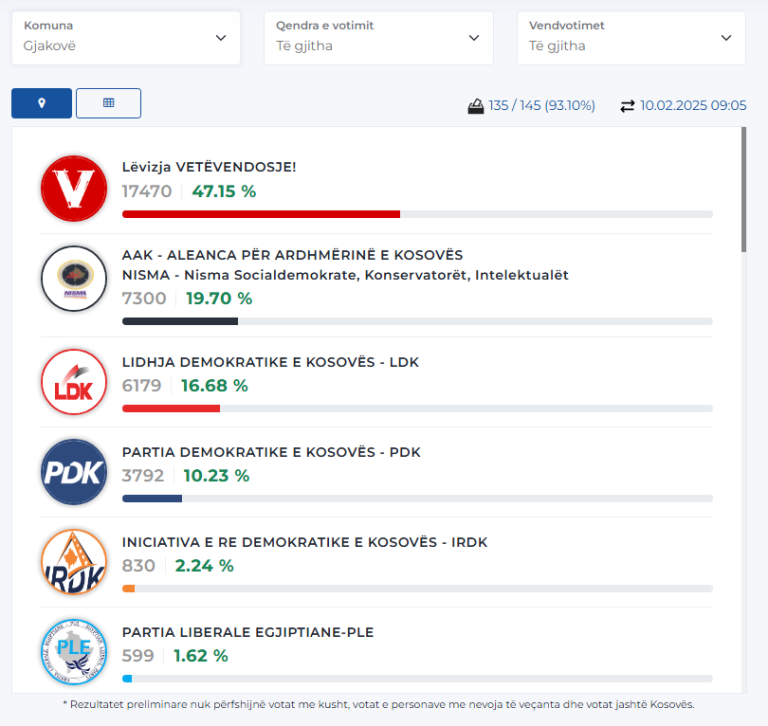Image resolution: width=768 pixels, height=726 pixels.
Task: Click the LDK party logo
Action: click(73, 381)
